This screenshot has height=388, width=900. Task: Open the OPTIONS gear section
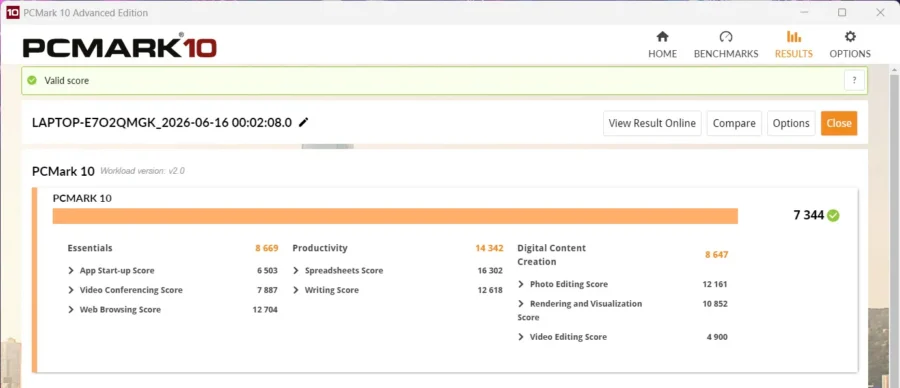click(x=850, y=45)
